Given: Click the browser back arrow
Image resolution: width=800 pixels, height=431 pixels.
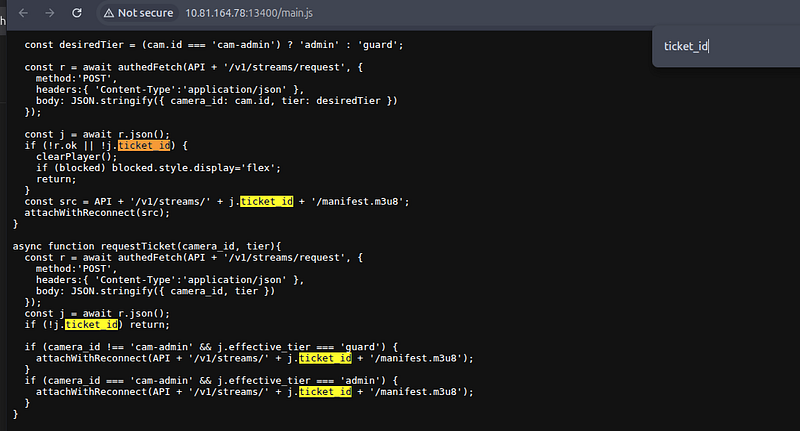Looking at the screenshot, I should [23, 13].
